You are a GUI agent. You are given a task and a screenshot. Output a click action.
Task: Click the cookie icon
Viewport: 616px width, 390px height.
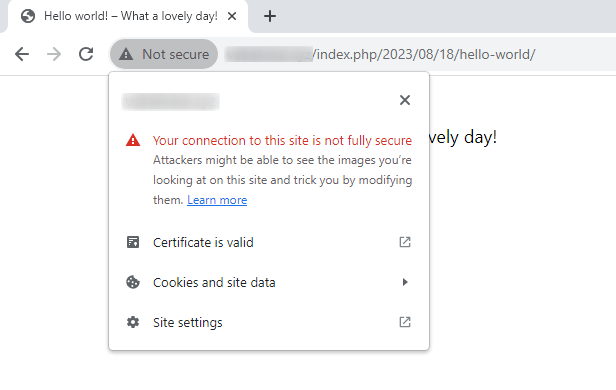tap(133, 282)
